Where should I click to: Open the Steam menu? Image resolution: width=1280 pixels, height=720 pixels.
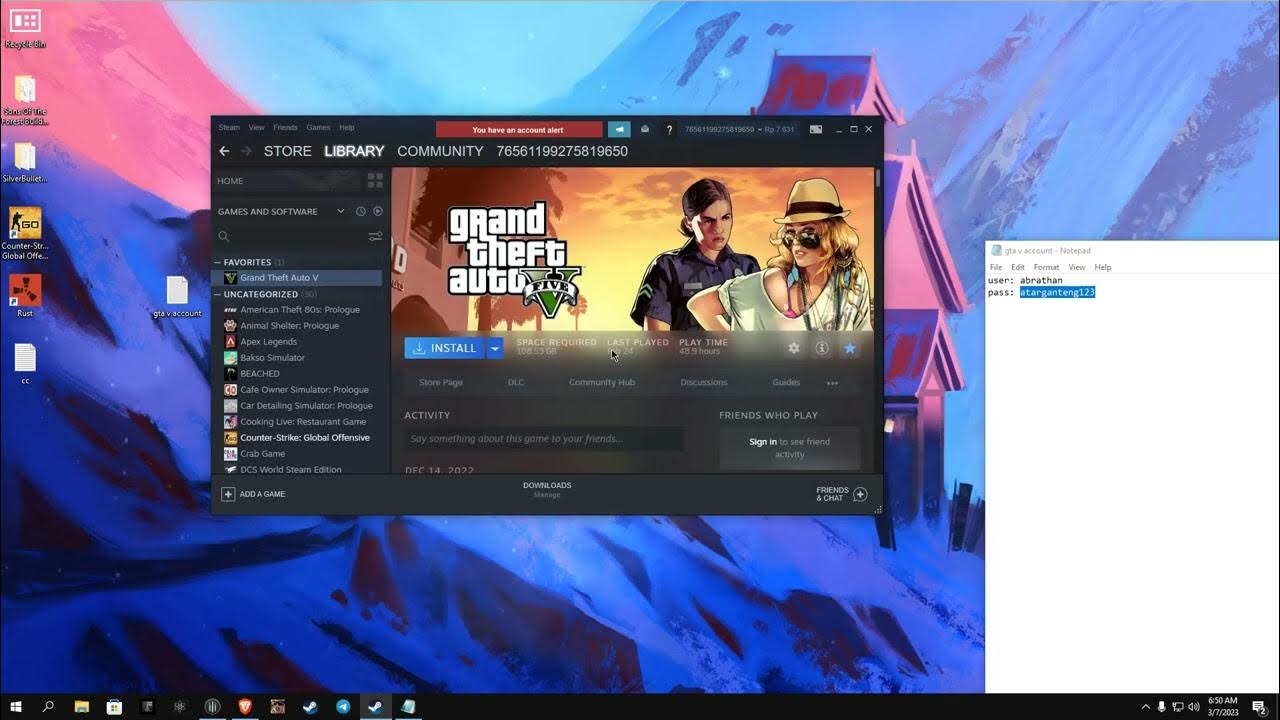click(x=229, y=128)
